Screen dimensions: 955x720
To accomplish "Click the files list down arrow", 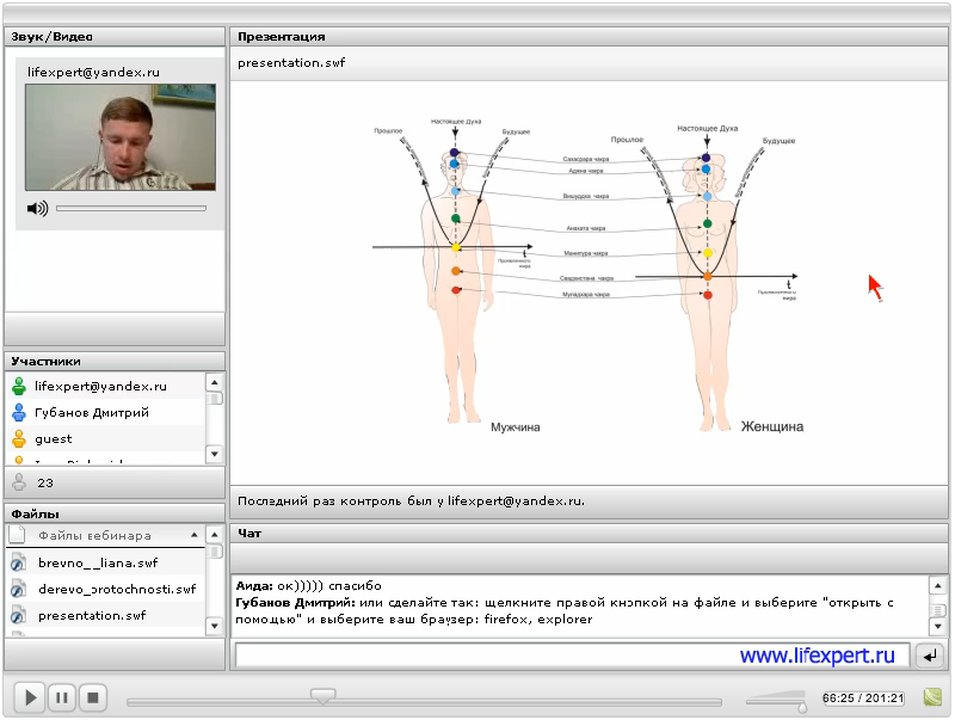I will coord(214,626).
